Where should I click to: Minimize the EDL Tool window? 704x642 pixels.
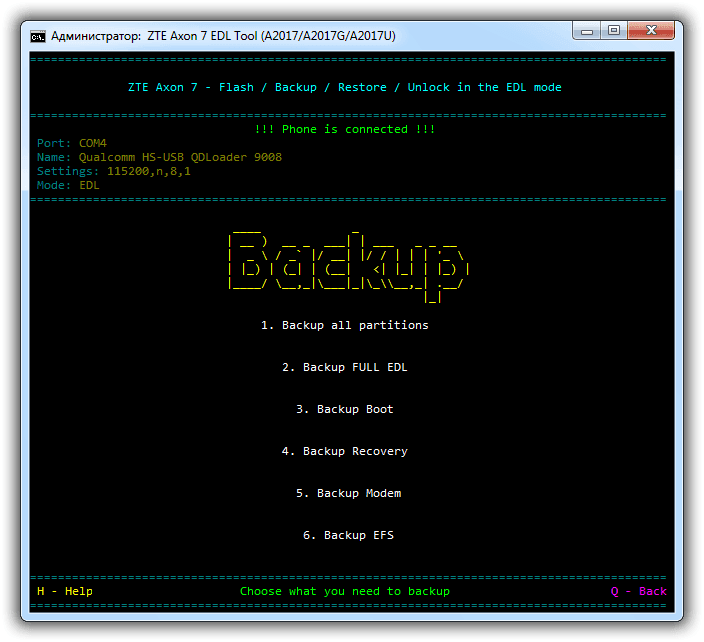(586, 31)
